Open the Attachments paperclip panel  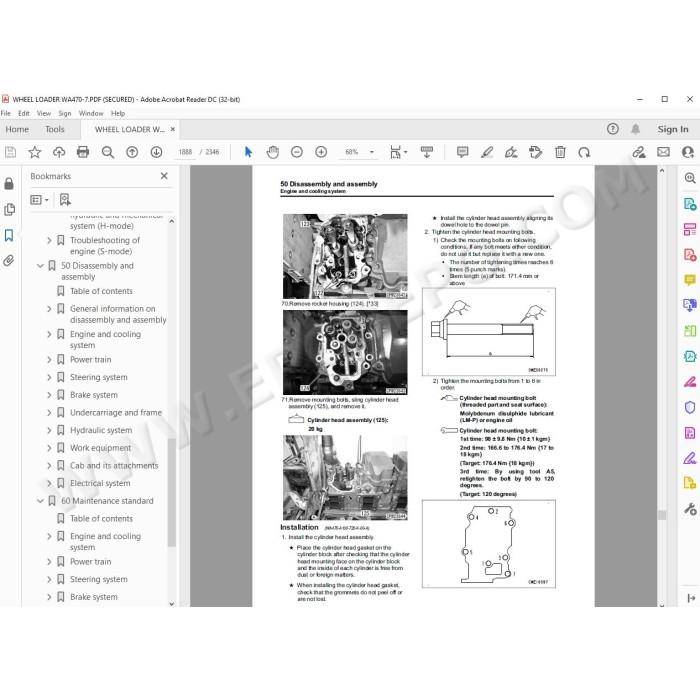pyautogui.click(x=9, y=261)
